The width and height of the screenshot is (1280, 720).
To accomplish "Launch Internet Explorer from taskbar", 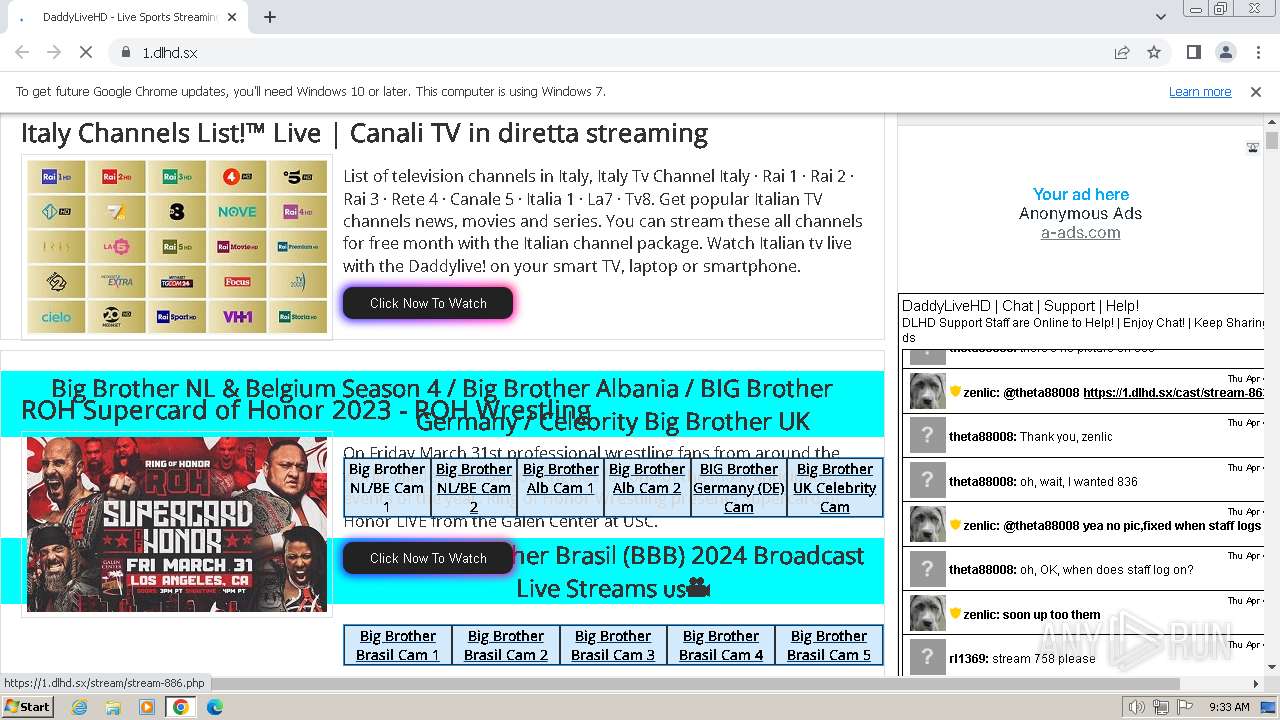I will pos(80,707).
